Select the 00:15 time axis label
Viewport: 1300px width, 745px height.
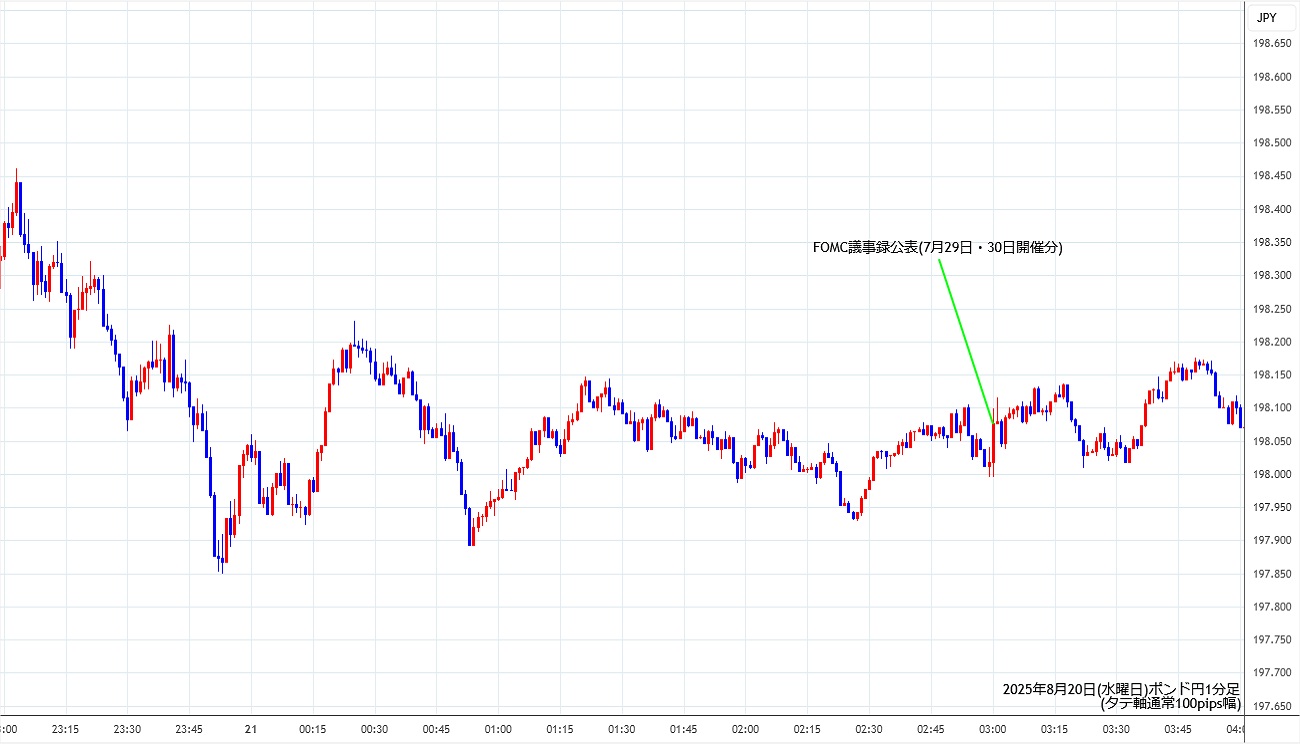click(313, 729)
